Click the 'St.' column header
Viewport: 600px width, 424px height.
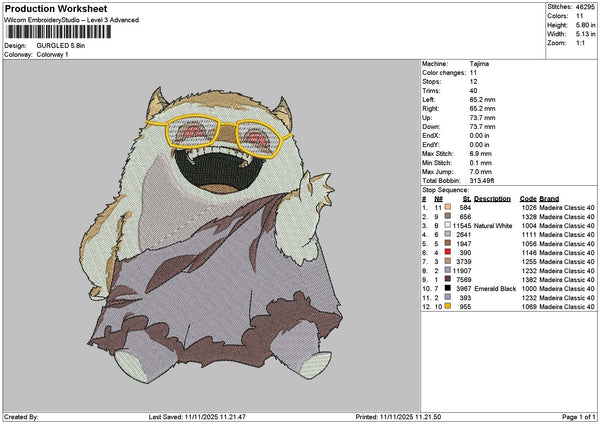[466, 199]
